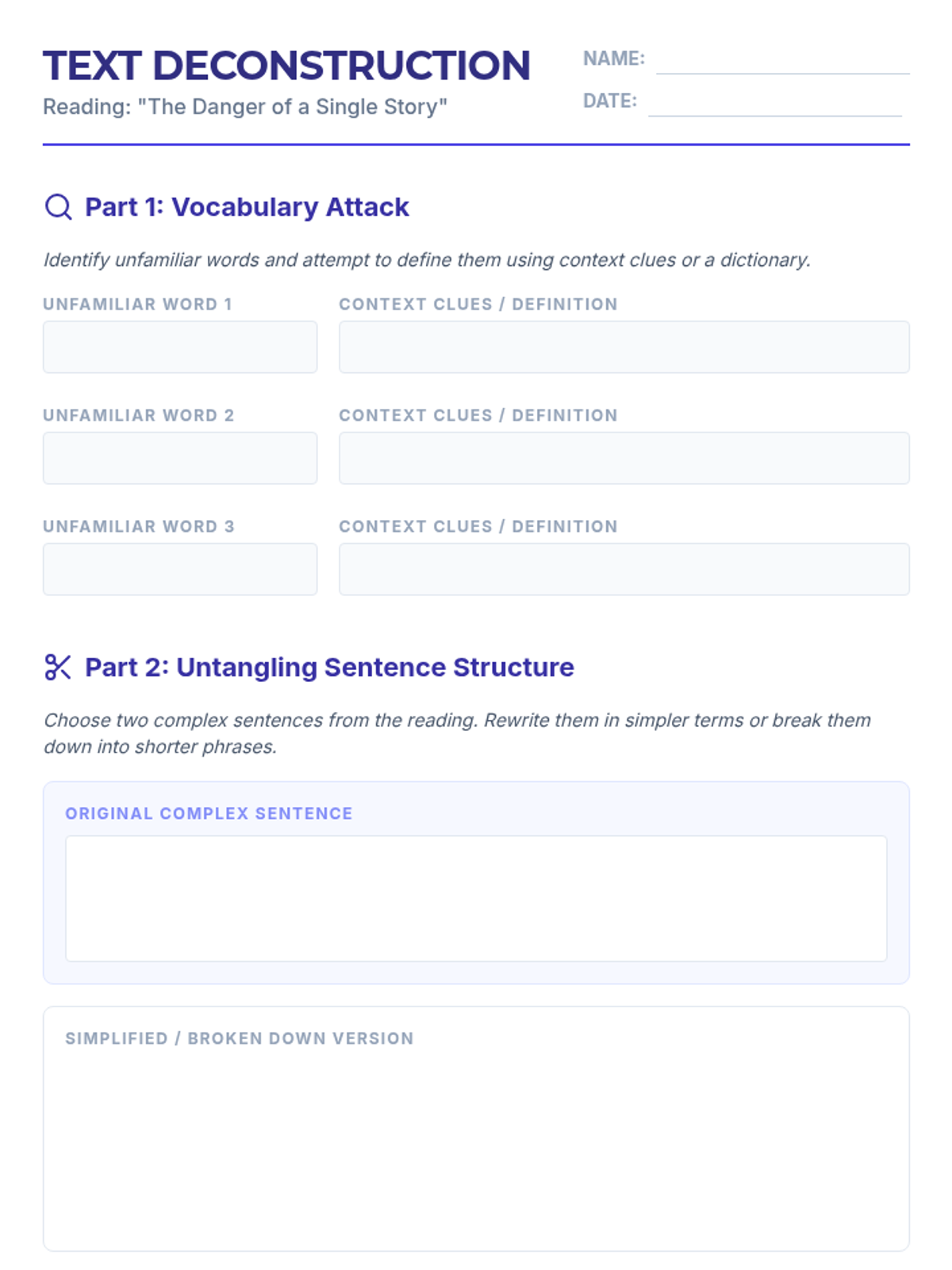Click the scissors icon beside Part 2
952x1270 pixels.
point(58,668)
